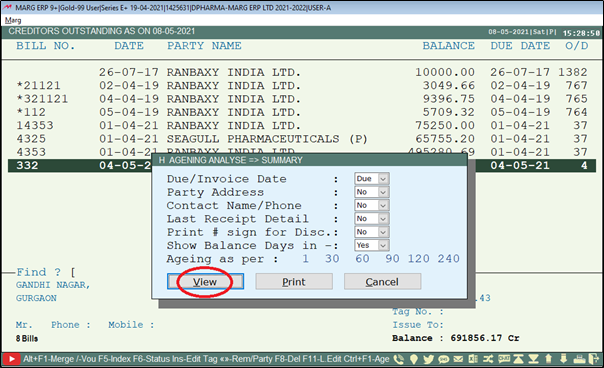
Task: Select bill *21121 row
Action: (302, 86)
